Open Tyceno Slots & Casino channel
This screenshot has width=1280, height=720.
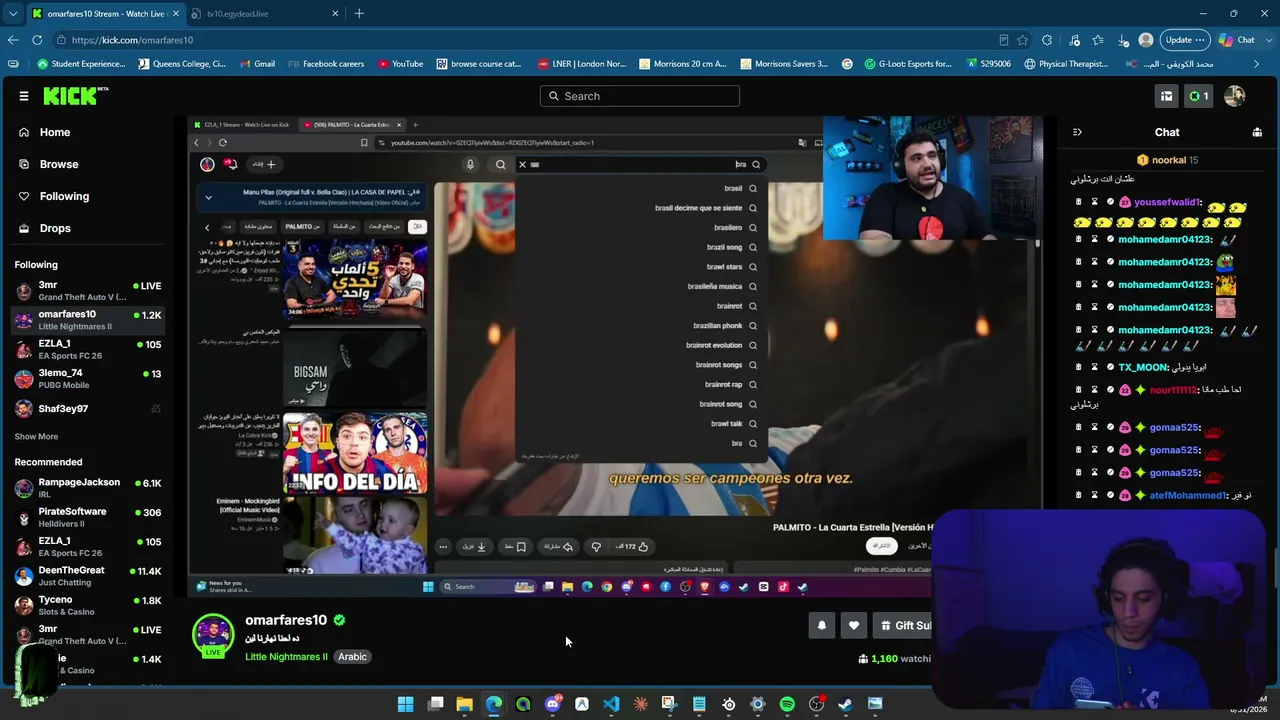(88, 606)
